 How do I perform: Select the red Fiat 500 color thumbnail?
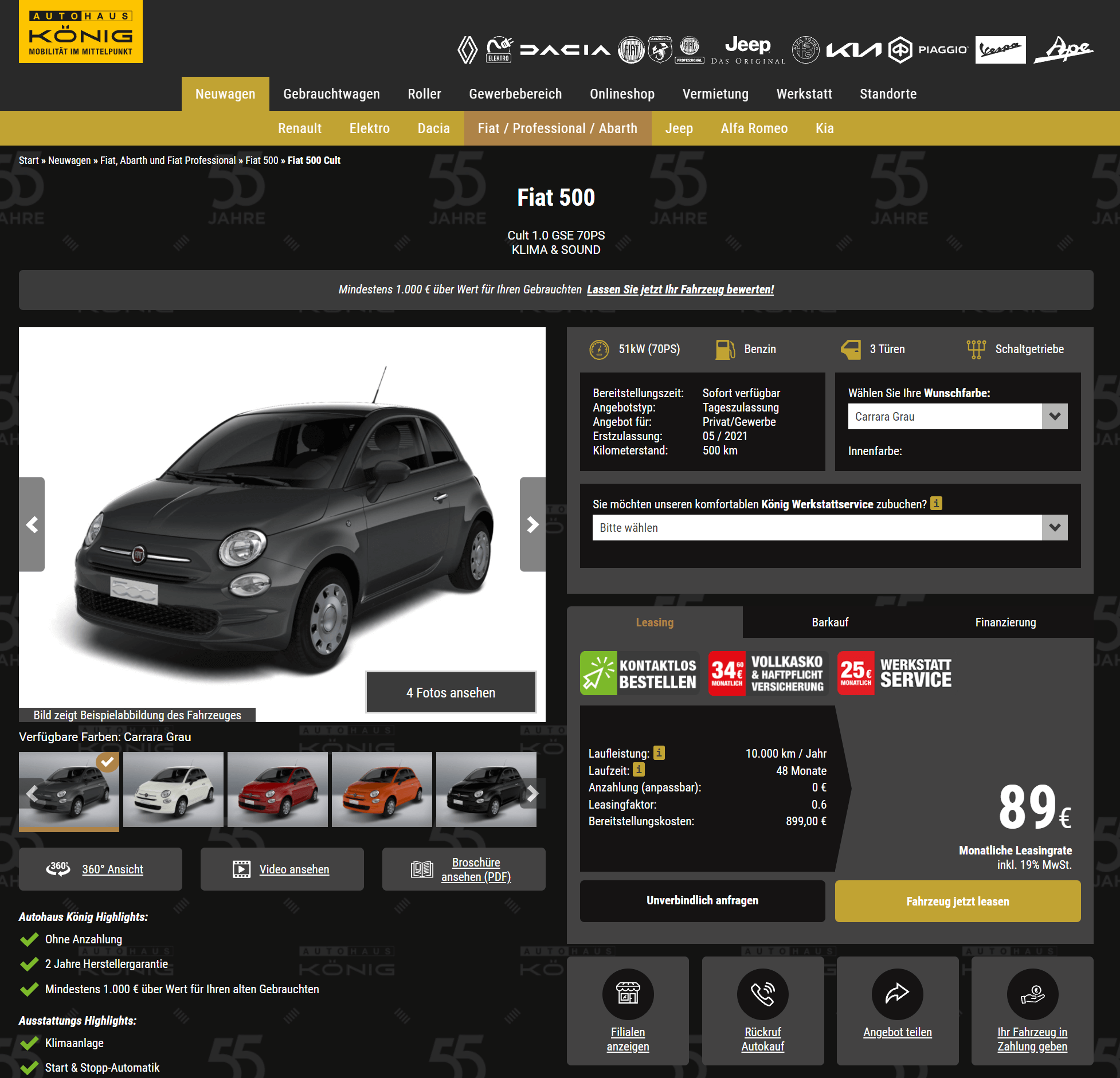[x=277, y=790]
